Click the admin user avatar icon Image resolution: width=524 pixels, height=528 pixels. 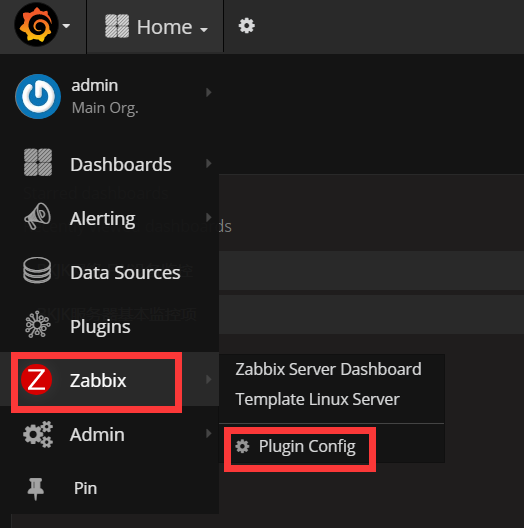(38, 96)
